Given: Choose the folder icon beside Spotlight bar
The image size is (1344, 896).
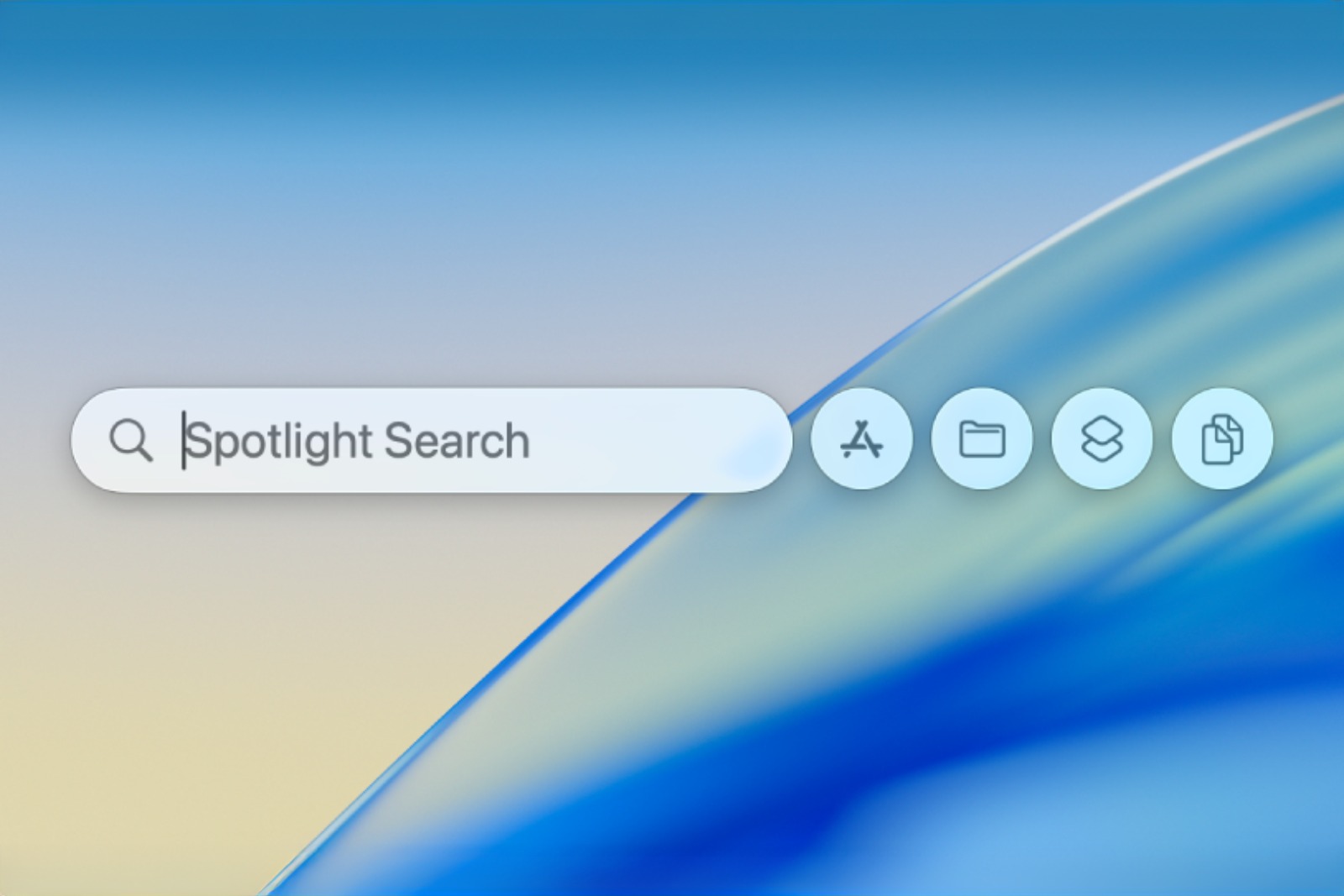Looking at the screenshot, I should click(x=982, y=439).
